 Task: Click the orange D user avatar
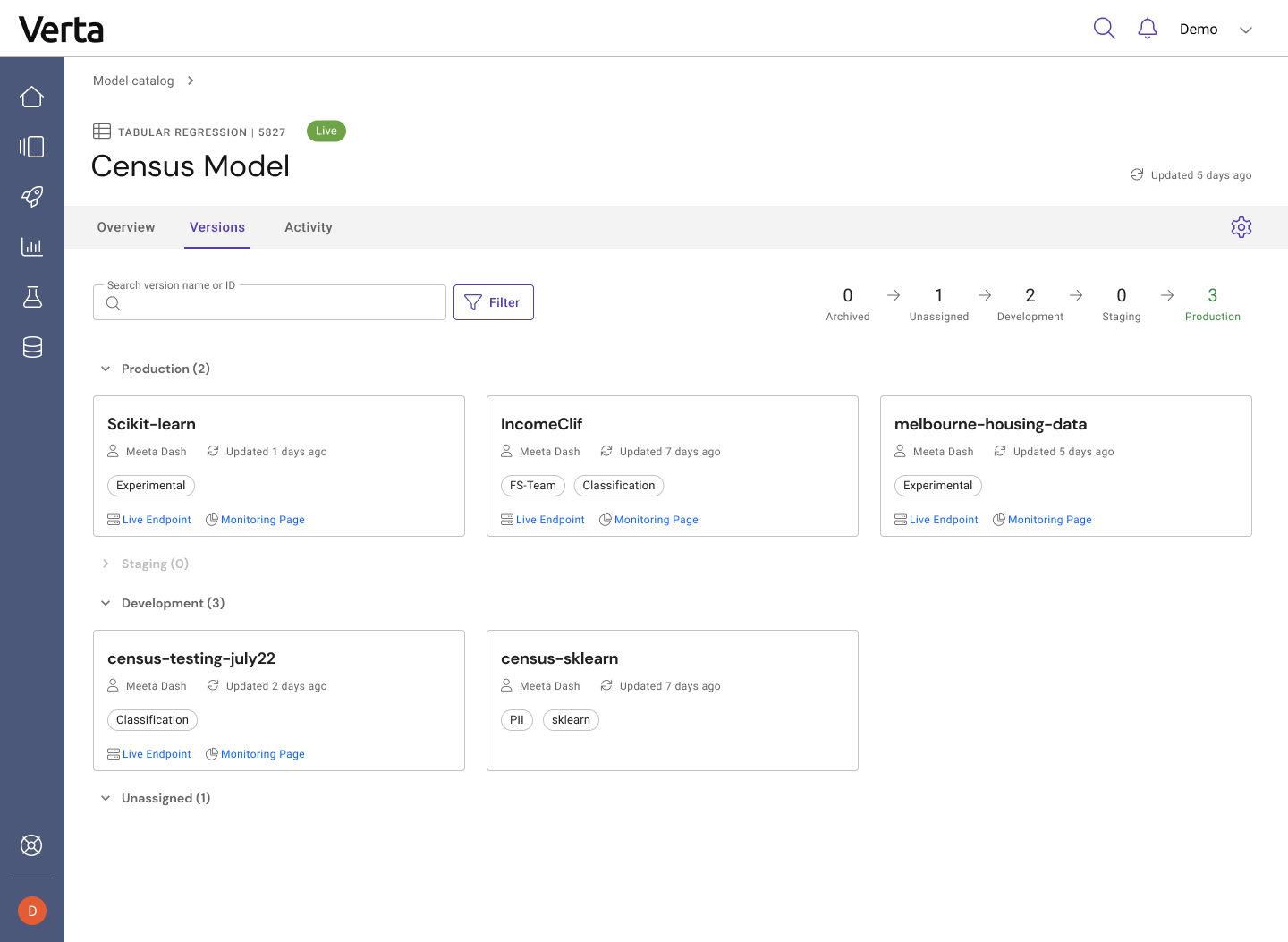click(32, 911)
